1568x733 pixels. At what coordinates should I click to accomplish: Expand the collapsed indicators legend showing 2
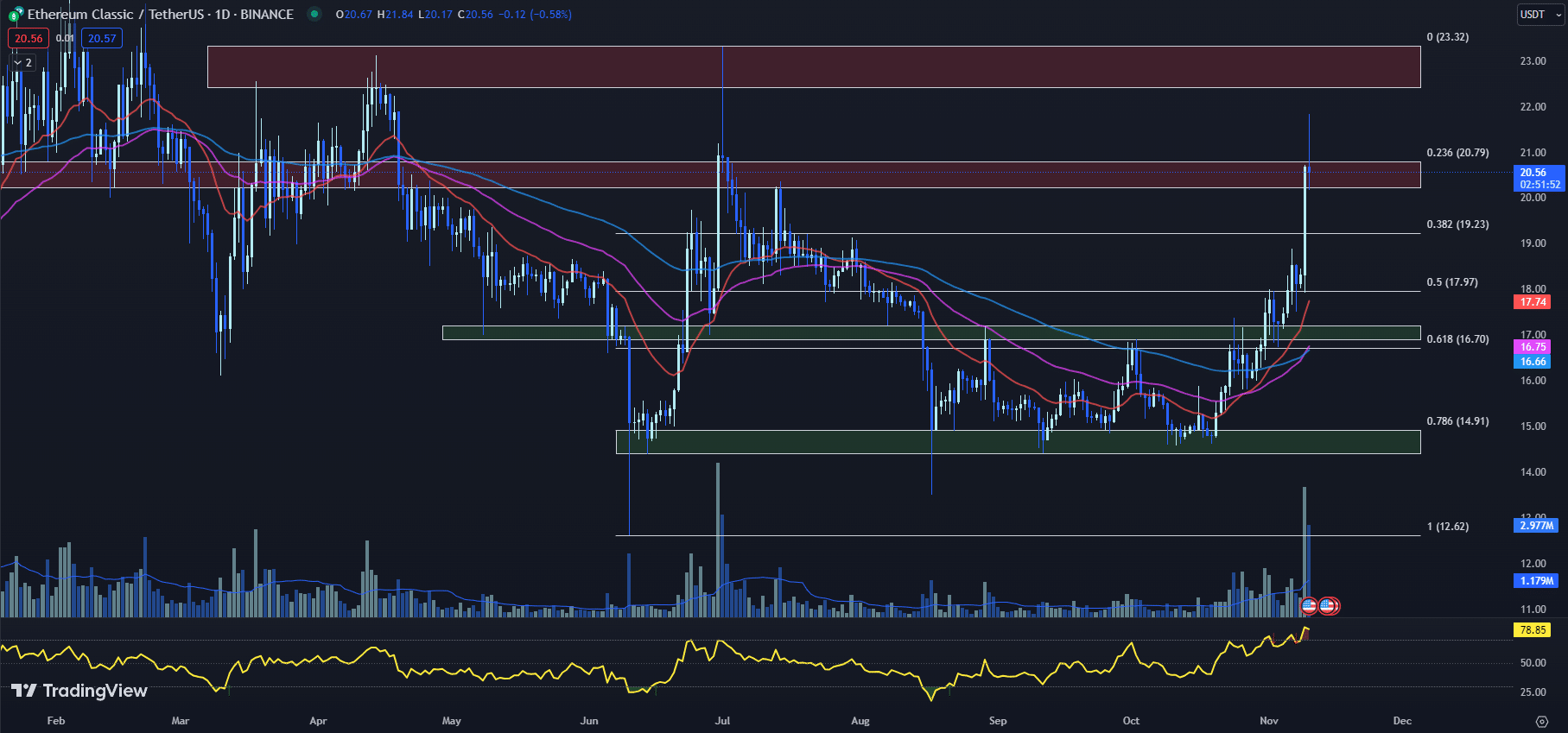click(x=22, y=63)
